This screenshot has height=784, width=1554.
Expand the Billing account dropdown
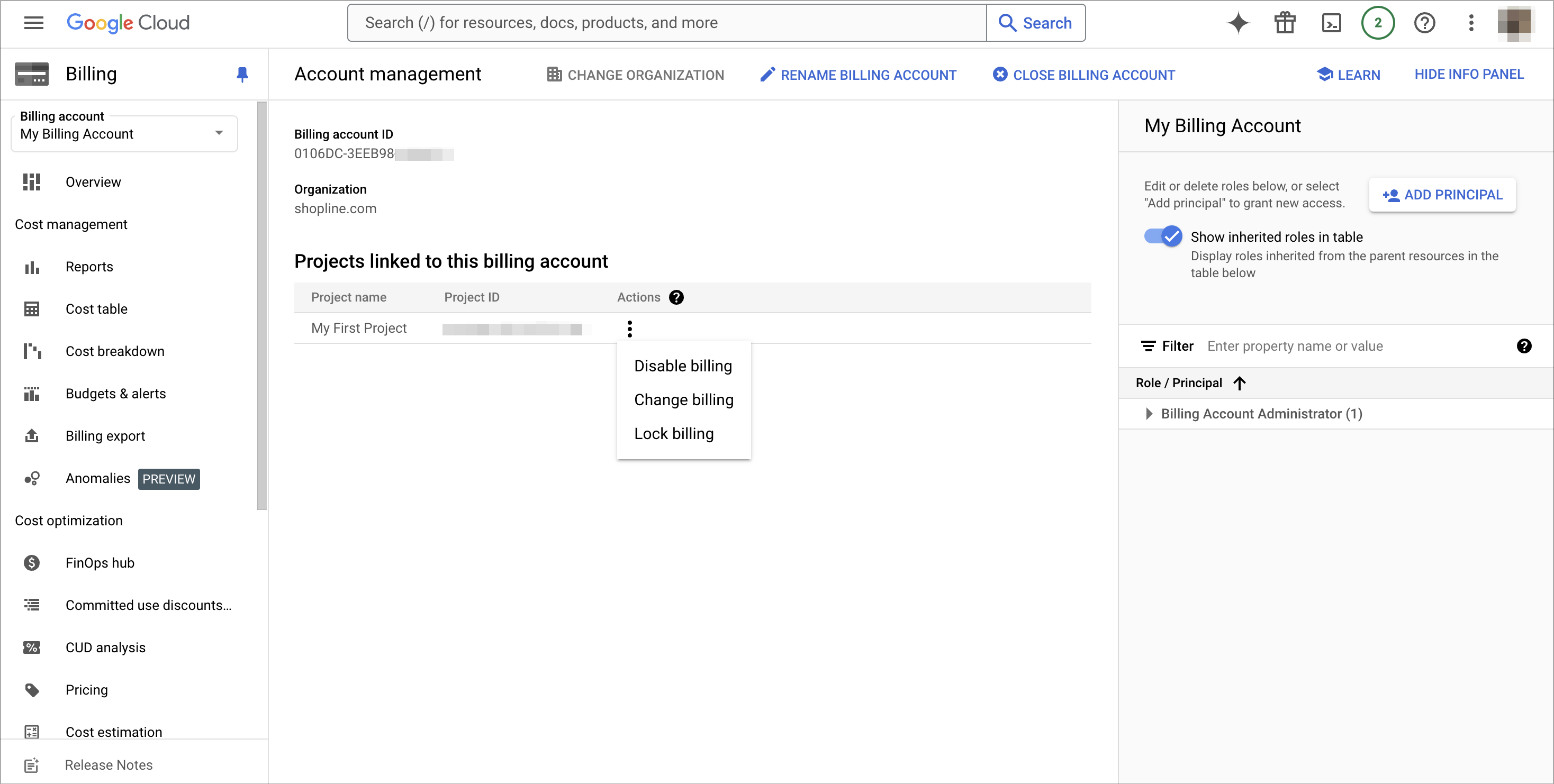(x=124, y=133)
